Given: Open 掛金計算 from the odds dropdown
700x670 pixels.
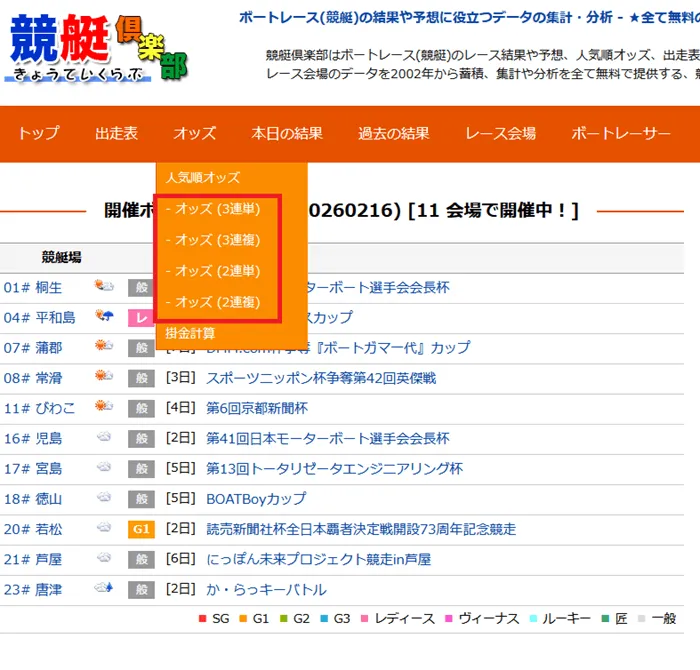Looking at the screenshot, I should pos(190,332).
